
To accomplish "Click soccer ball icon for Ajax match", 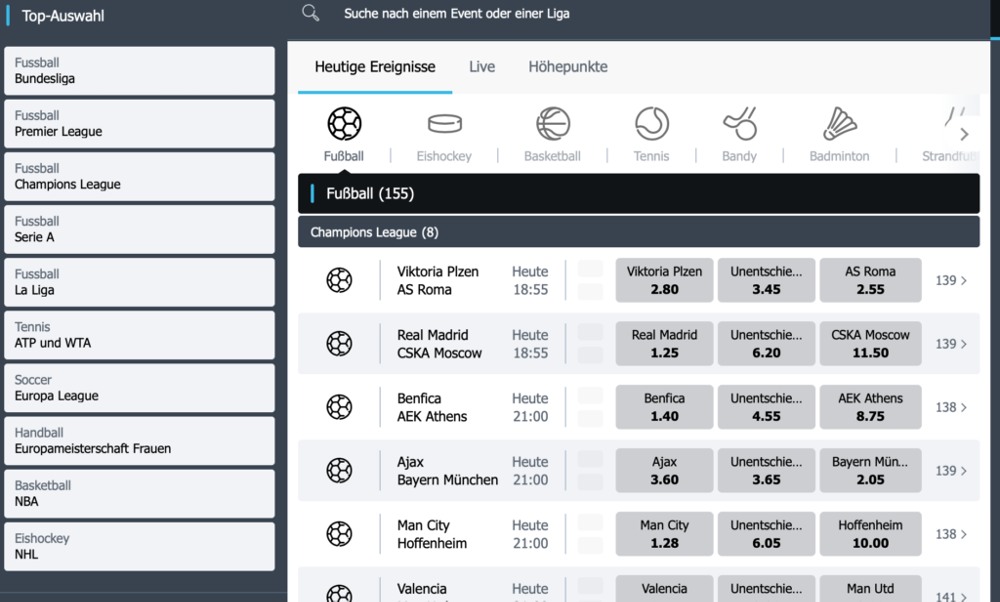I will pyautogui.click(x=339, y=471).
